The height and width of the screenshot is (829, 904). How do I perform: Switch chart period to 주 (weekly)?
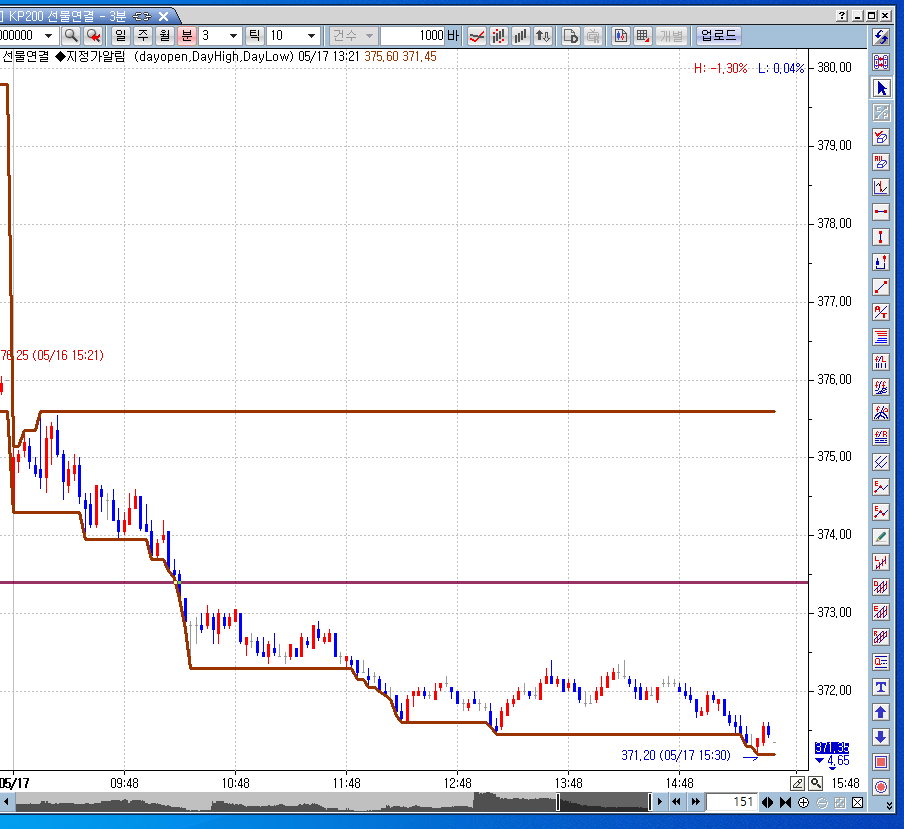tap(143, 36)
